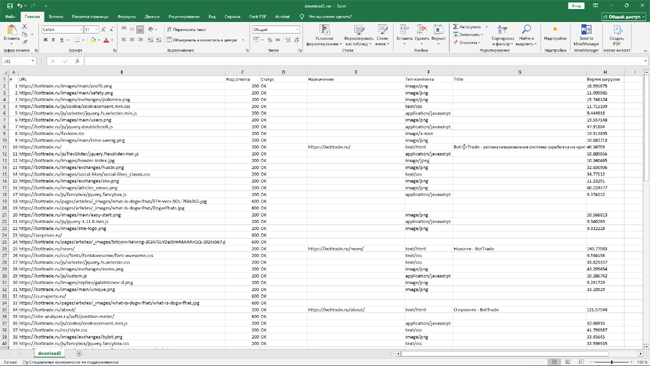Switch to Данные tab

click(x=152, y=17)
